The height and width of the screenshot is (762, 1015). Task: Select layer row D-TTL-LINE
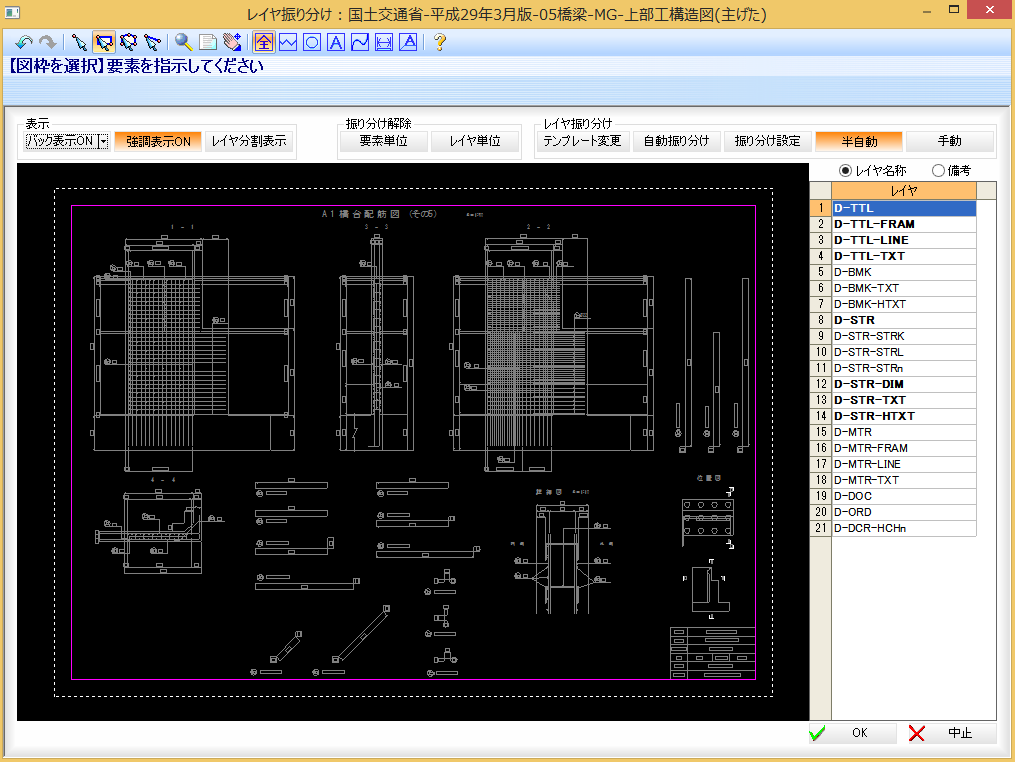904,240
